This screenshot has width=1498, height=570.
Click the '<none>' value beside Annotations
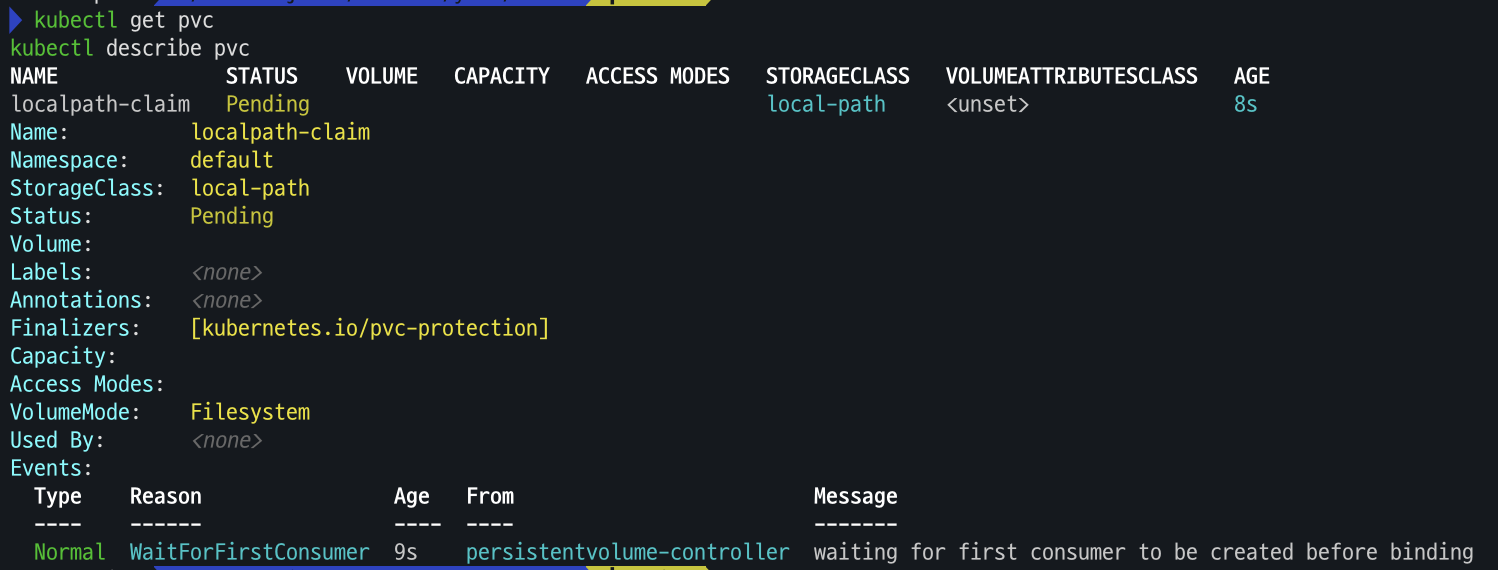(226, 300)
